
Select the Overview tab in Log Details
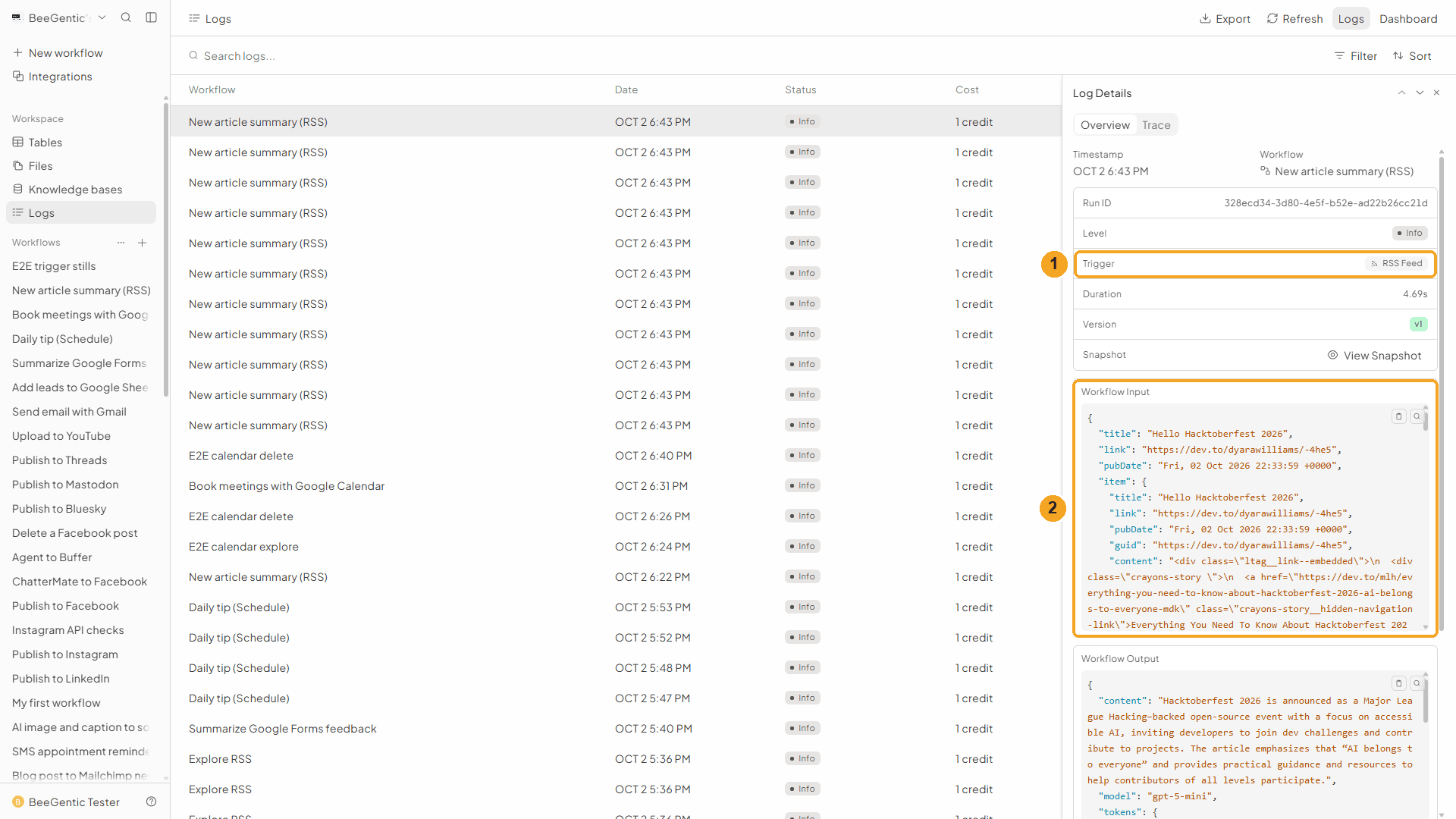[1105, 125]
